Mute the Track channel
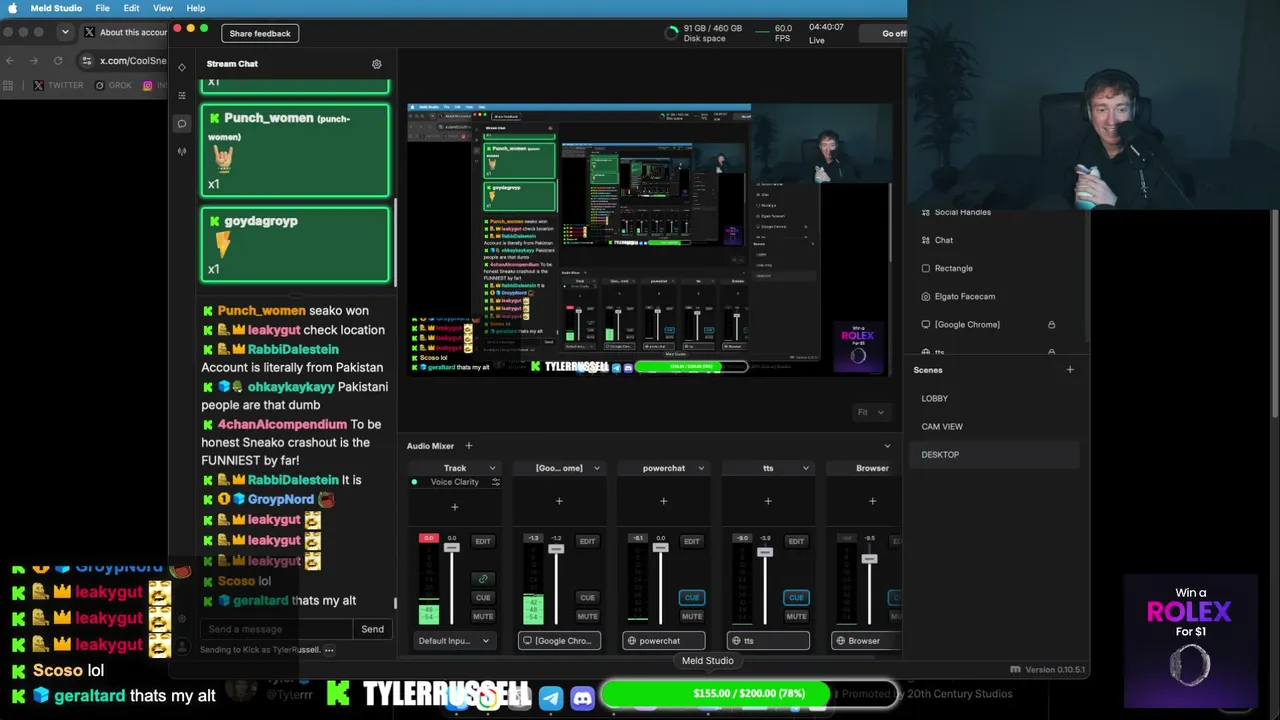The image size is (1280, 720). [483, 616]
